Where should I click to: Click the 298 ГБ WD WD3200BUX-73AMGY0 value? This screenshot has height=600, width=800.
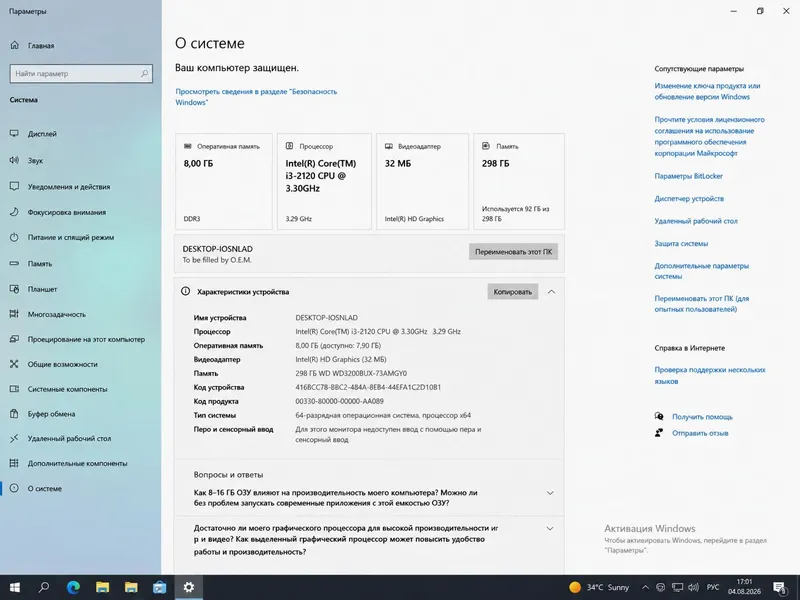(x=351, y=373)
